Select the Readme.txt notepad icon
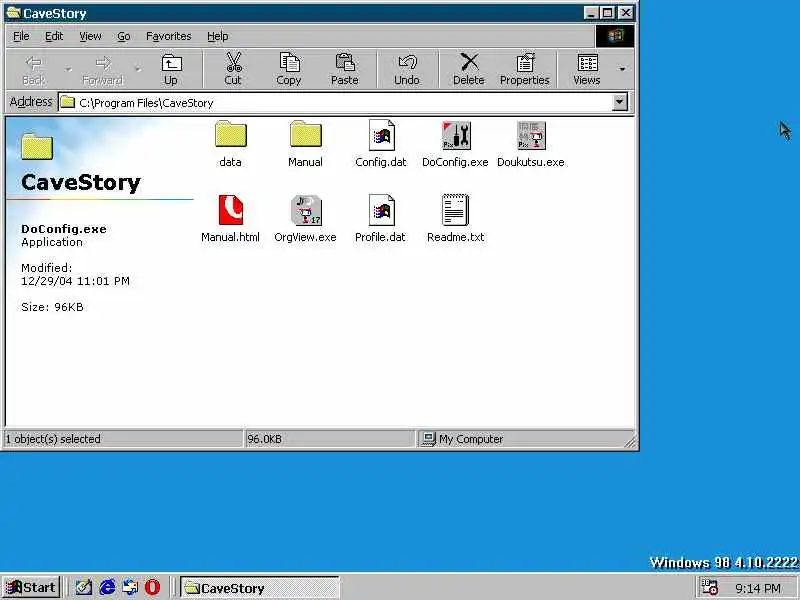This screenshot has height=600, width=800. 456,210
